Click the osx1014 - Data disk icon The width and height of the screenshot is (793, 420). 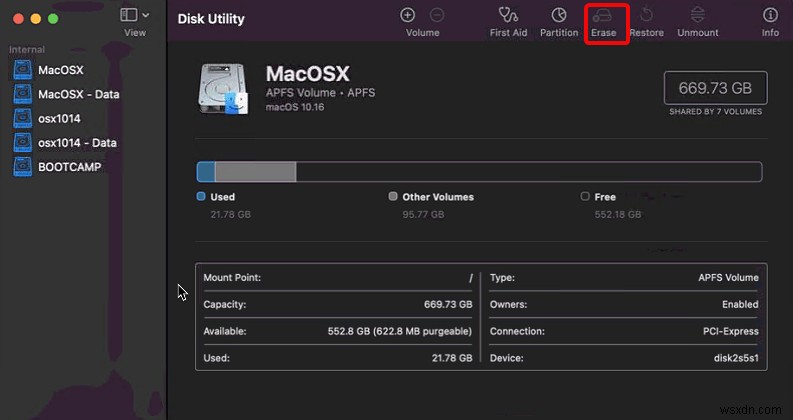pos(23,143)
